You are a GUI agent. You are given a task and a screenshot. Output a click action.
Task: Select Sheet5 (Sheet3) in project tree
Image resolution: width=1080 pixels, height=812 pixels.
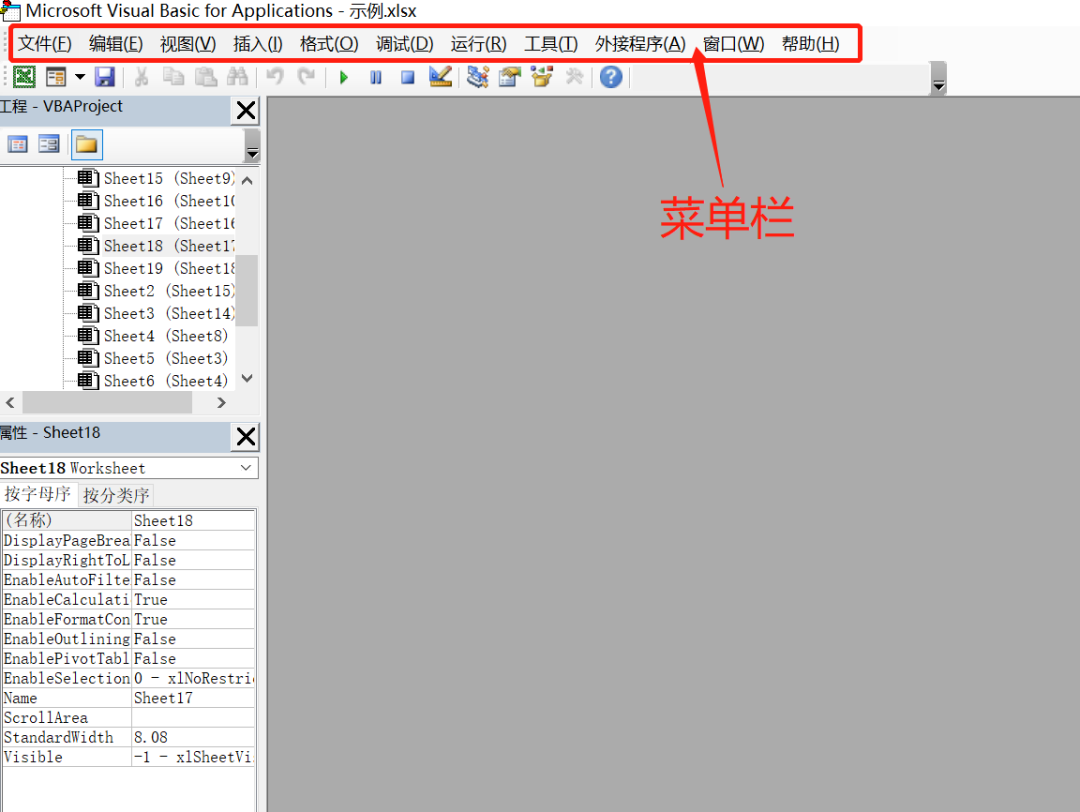click(x=166, y=359)
